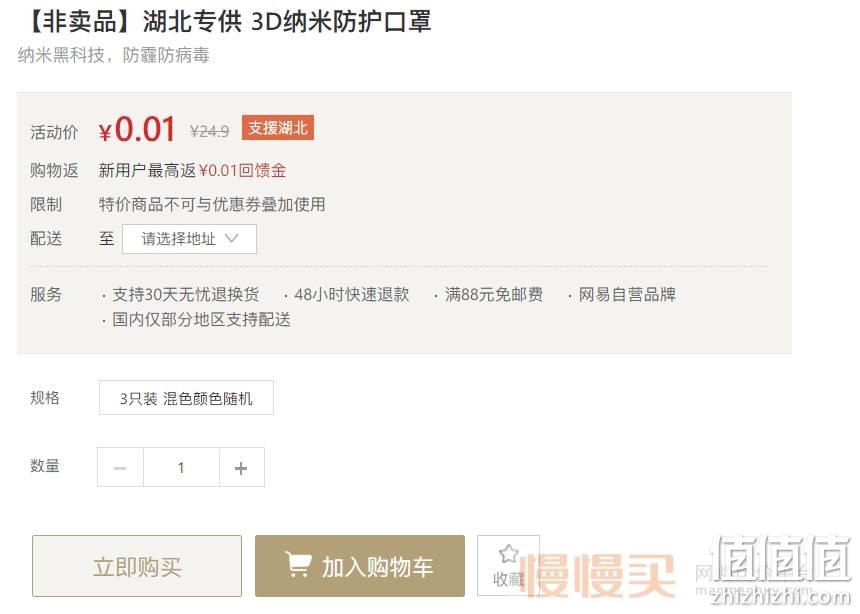This screenshot has width=860, height=614.
Task: Click the 支援湖北 red tag
Action: pyautogui.click(x=278, y=128)
